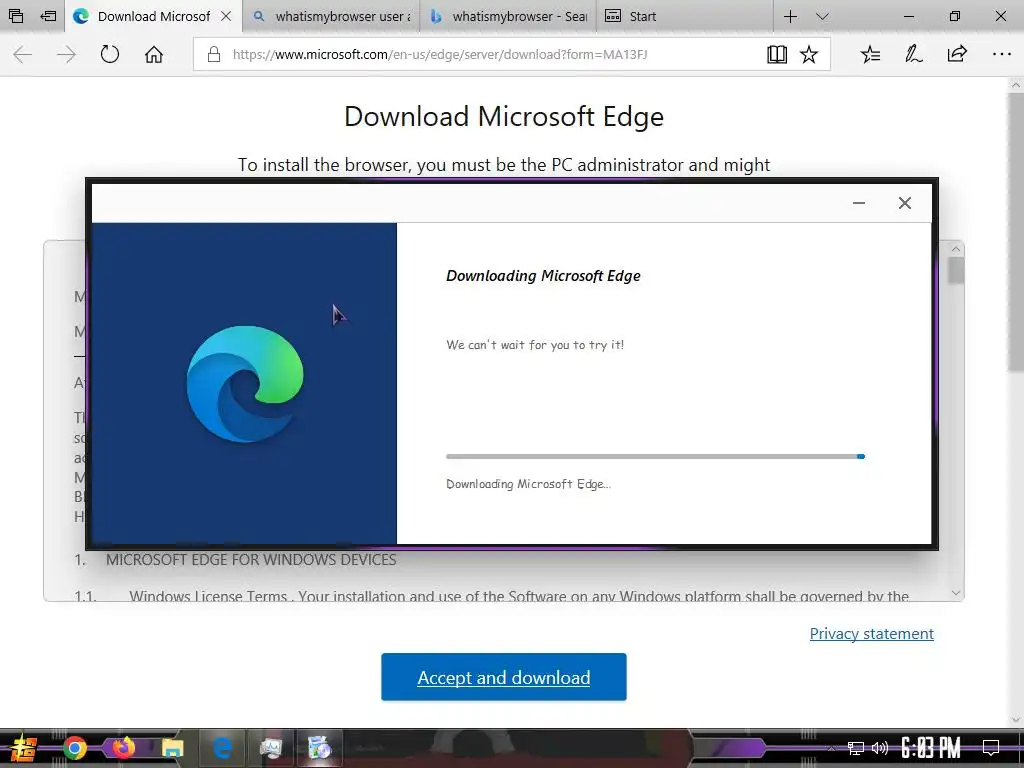The height and width of the screenshot is (768, 1024).
Task: Go to the Home page icon
Action: click(153, 54)
